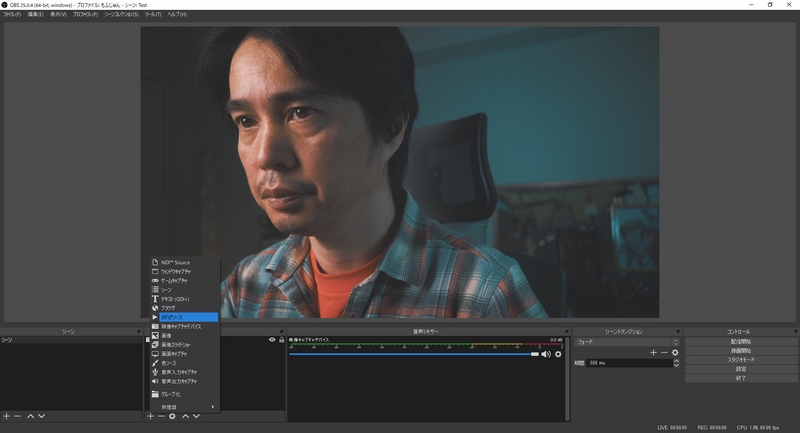Mute the video capture device audio
This screenshot has width=800, height=433.
click(x=546, y=354)
